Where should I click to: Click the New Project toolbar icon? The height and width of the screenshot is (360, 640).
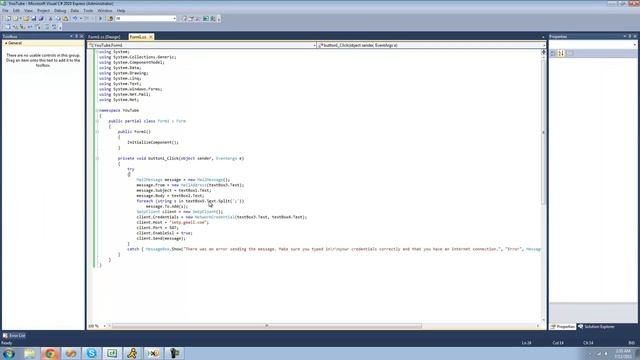[x=8, y=19]
